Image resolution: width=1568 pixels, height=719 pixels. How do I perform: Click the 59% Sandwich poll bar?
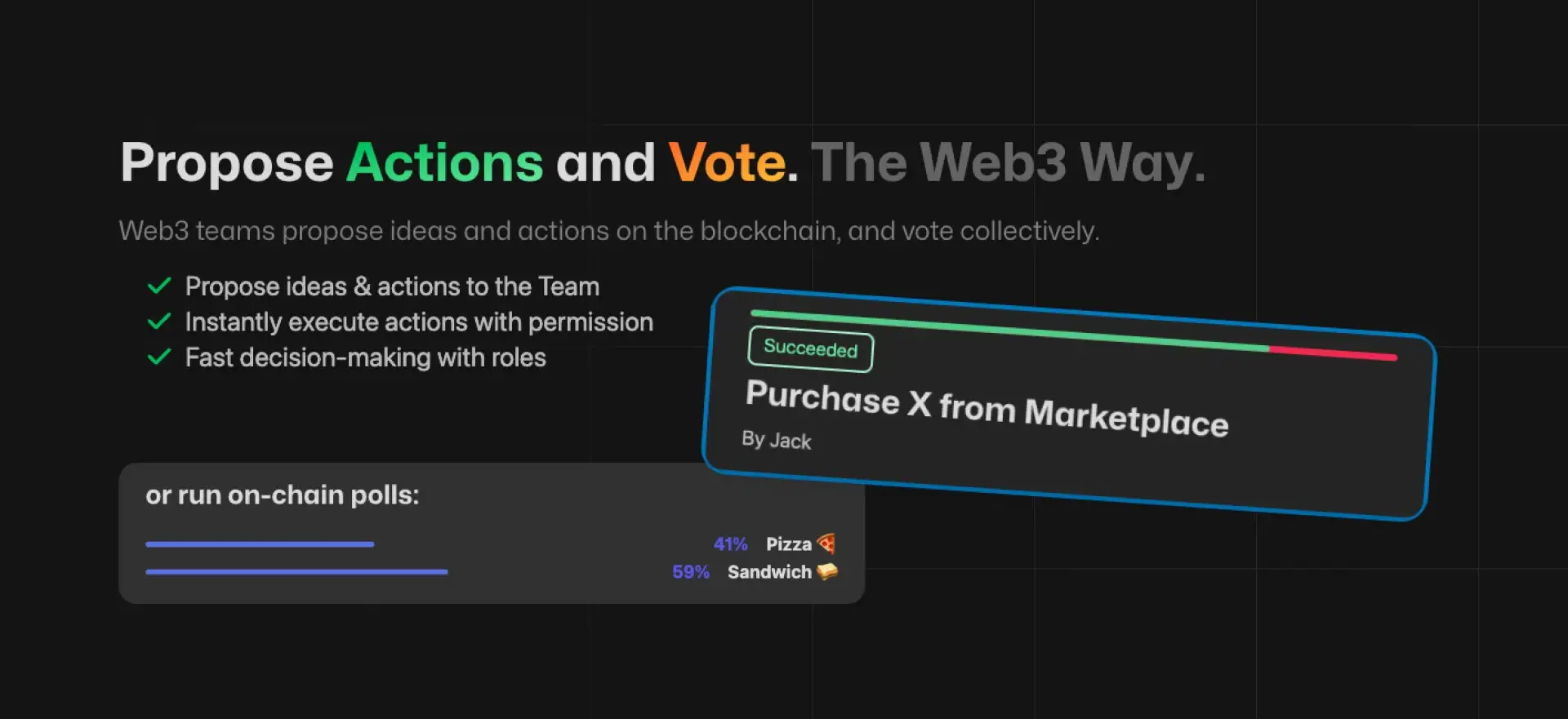(x=296, y=572)
